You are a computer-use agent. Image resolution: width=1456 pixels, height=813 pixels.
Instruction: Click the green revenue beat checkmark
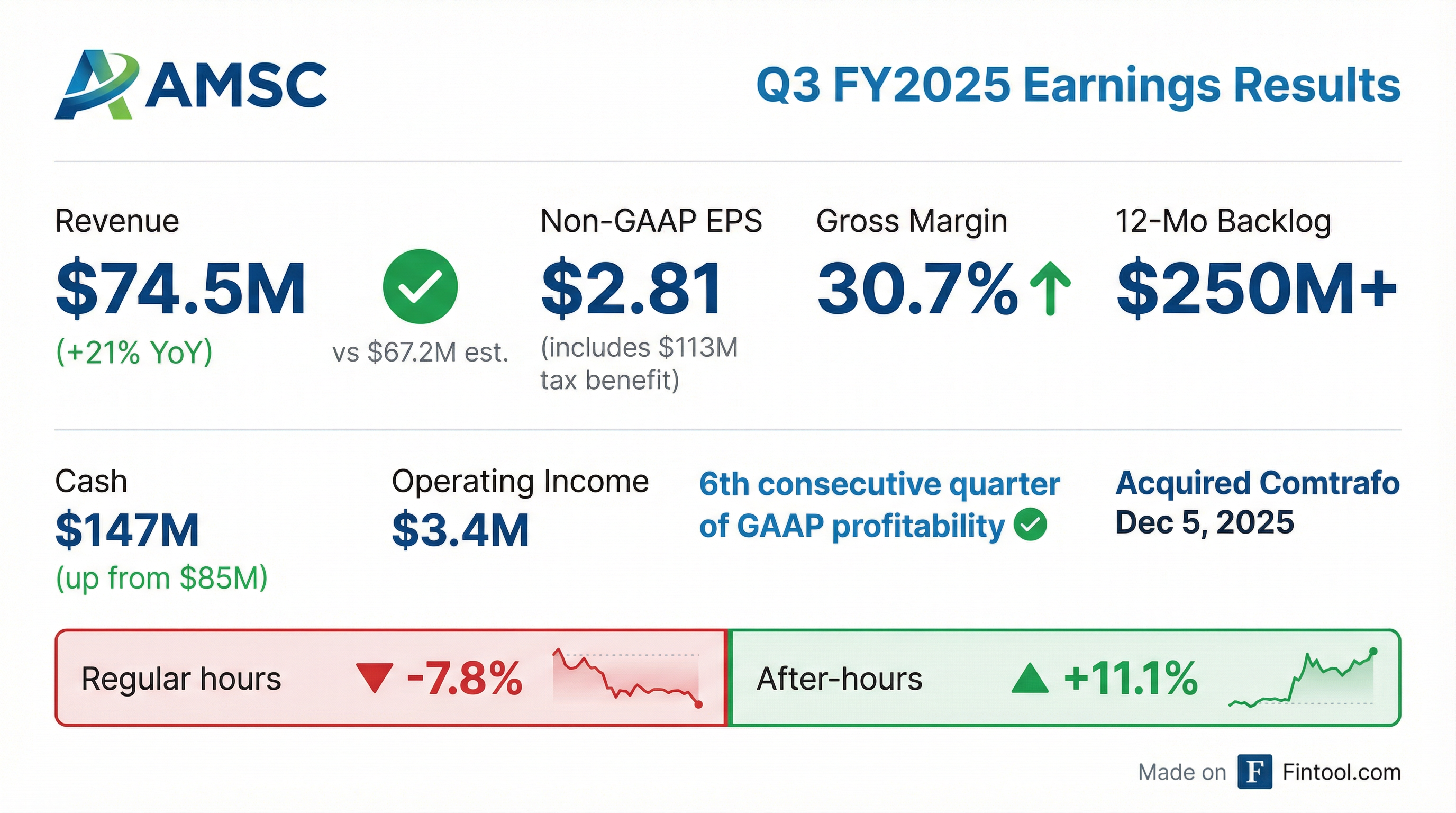pos(420,286)
